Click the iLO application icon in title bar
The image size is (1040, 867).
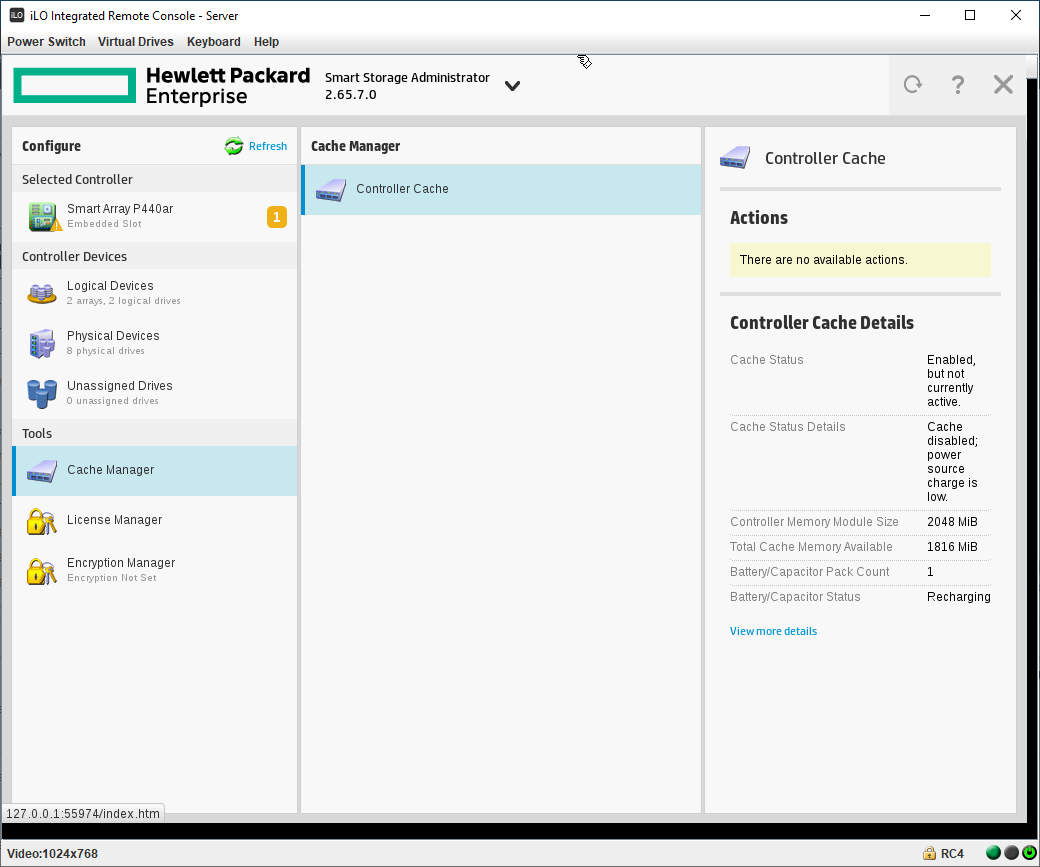coord(17,15)
